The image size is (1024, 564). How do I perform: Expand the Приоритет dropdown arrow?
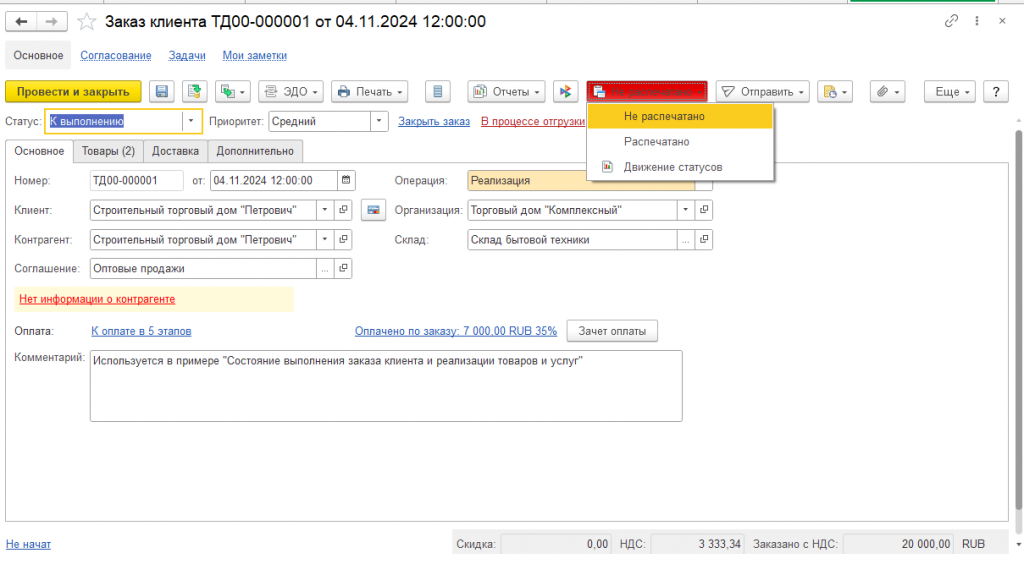[x=379, y=121]
